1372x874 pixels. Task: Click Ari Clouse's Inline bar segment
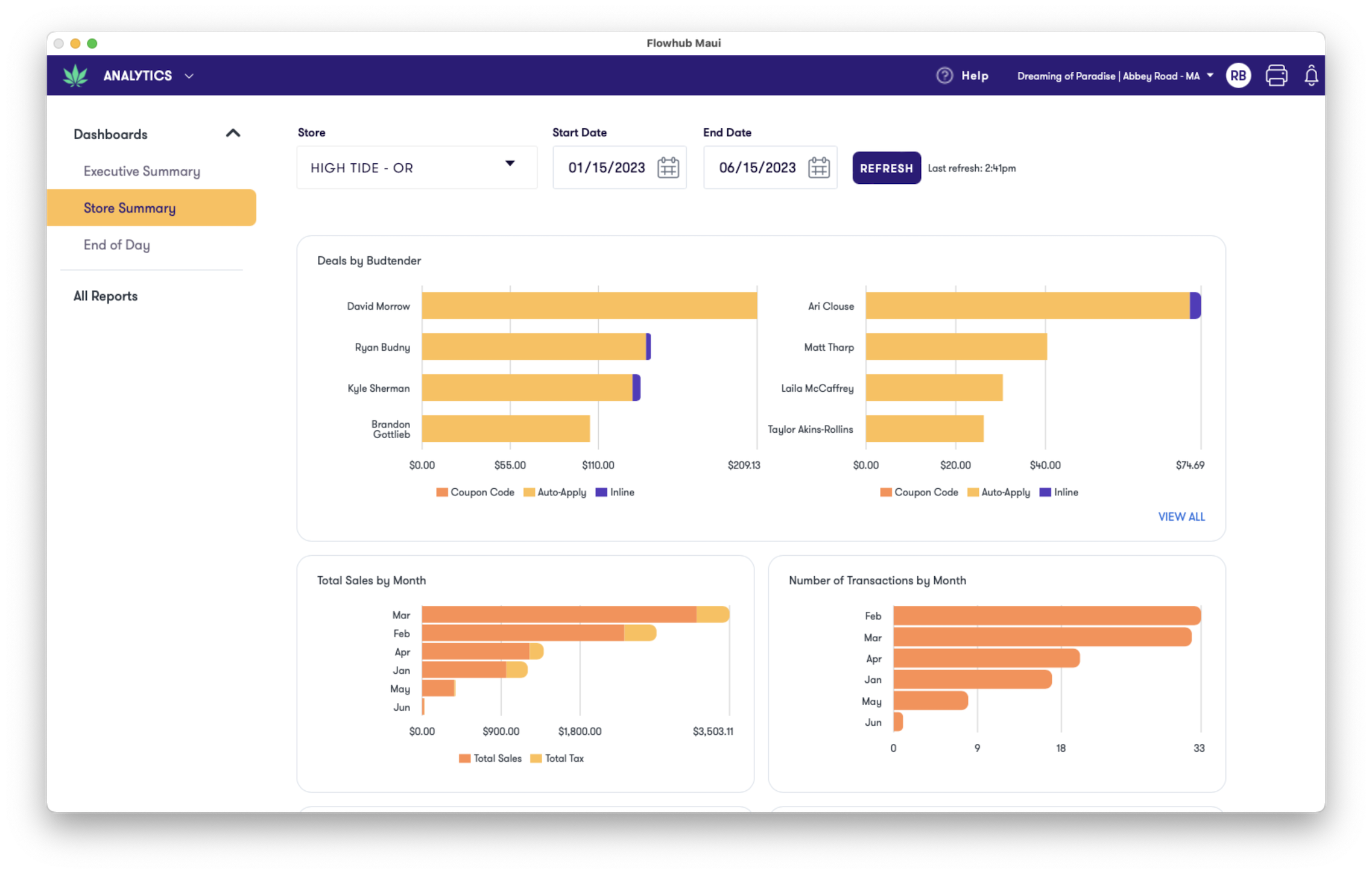coord(1195,306)
